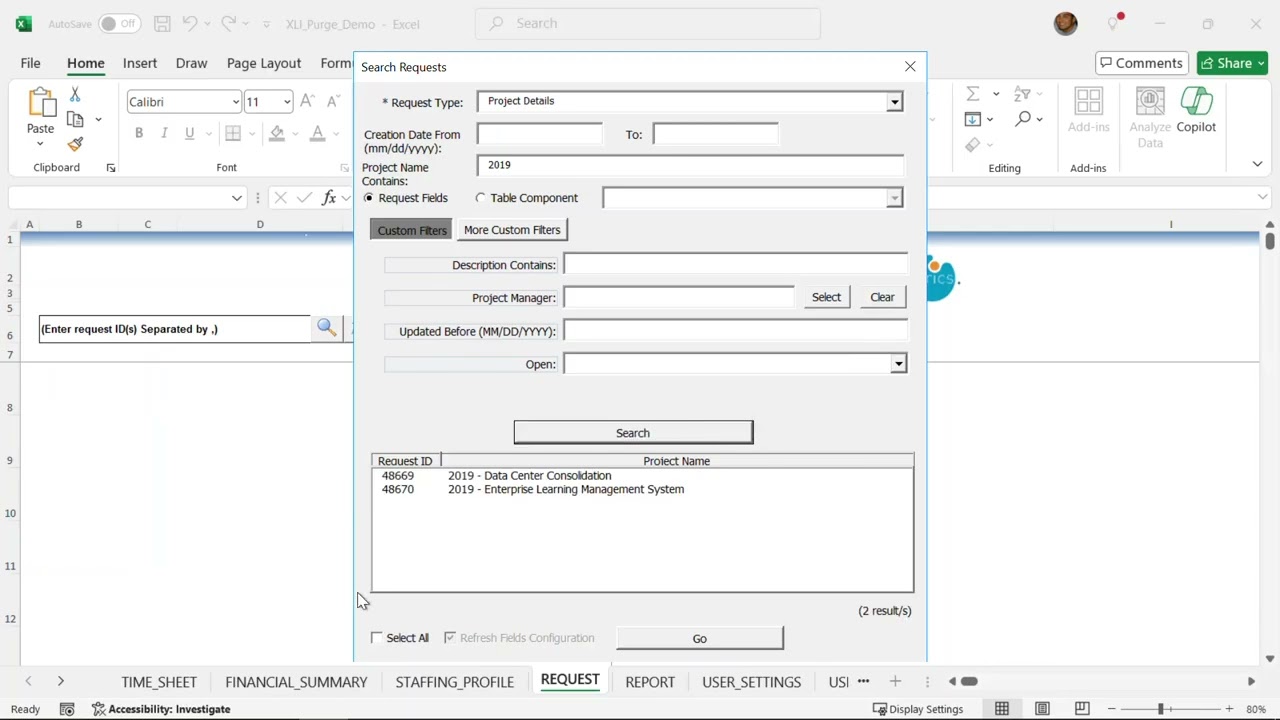Open the Open filter dropdown
Image resolution: width=1280 pixels, height=720 pixels.
point(899,364)
